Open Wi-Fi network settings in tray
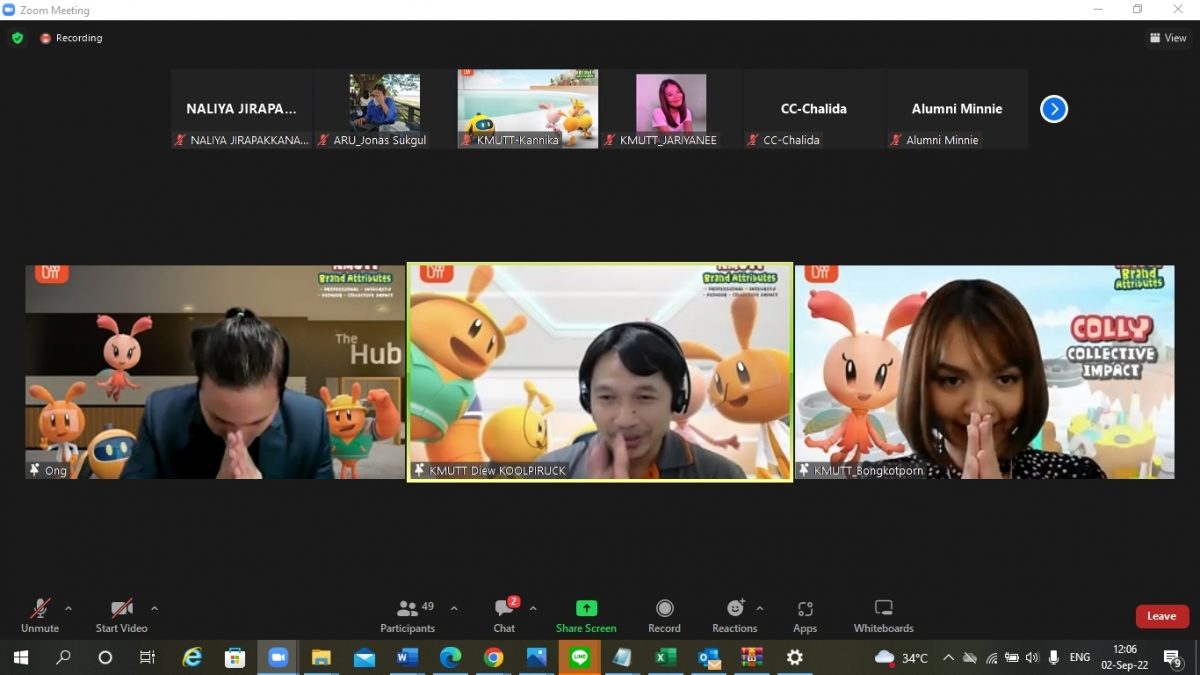Screen dimensions: 1200x675 pyautogui.click(x=991, y=657)
